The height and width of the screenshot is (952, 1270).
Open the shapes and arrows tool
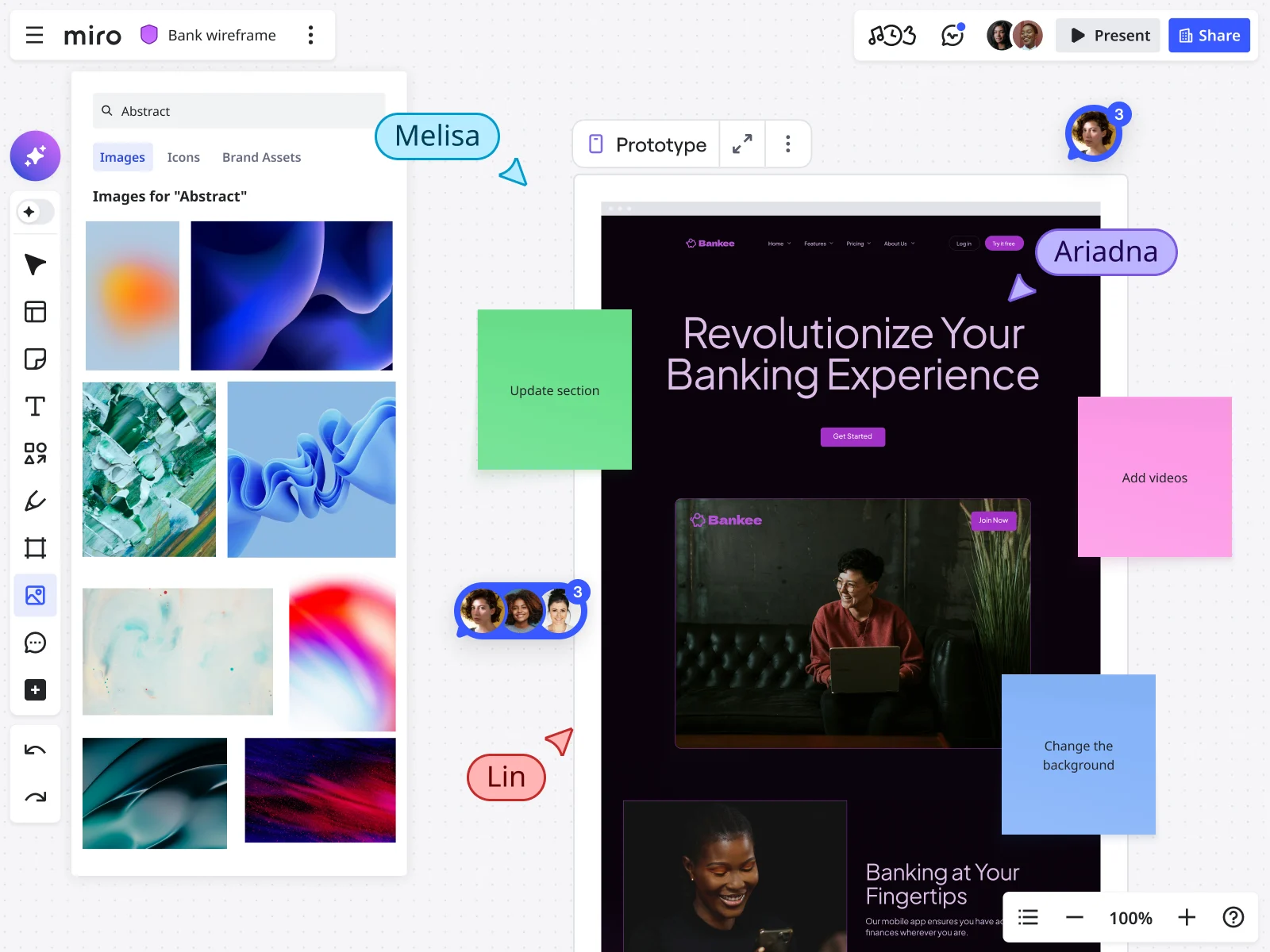point(35,453)
